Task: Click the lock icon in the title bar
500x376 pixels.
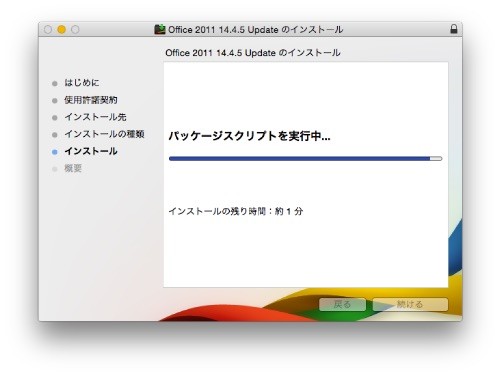Action: (454, 29)
